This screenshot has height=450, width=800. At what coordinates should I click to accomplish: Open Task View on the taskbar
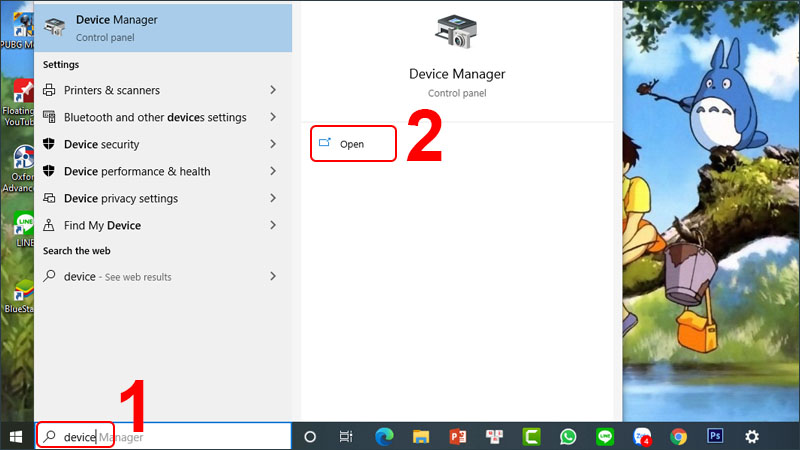[x=346, y=437]
